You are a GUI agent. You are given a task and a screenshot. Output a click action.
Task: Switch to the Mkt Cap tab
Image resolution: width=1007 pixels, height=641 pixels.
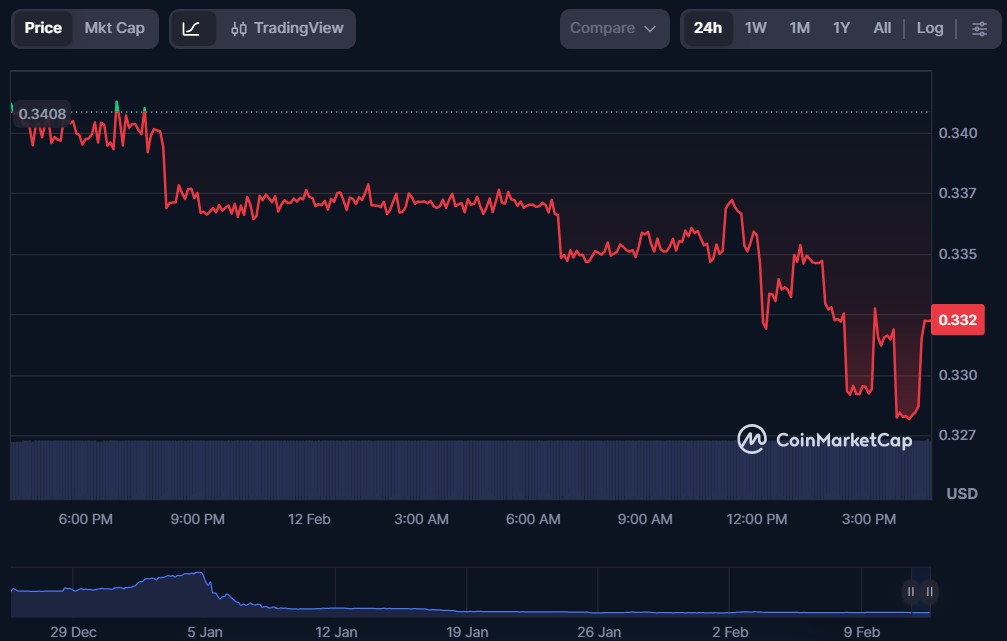114,28
